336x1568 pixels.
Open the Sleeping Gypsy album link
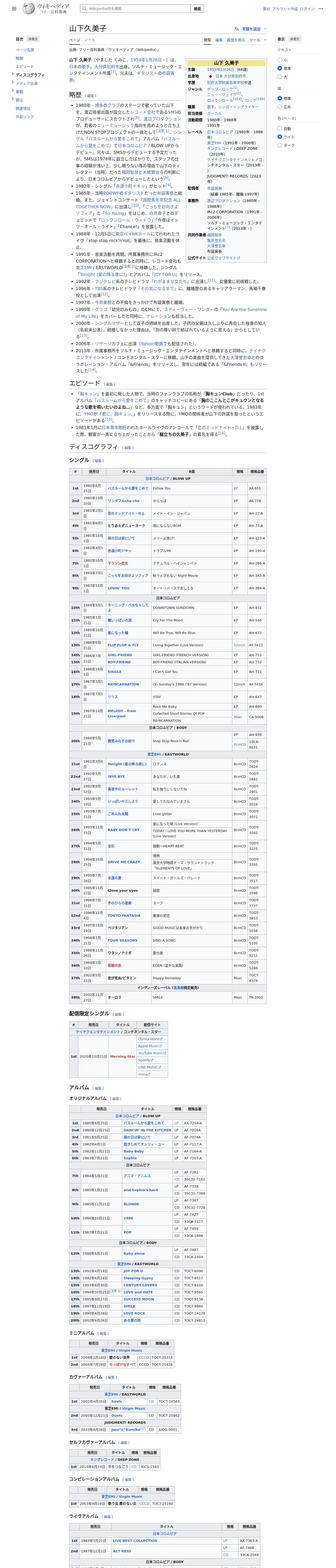coord(138,1278)
